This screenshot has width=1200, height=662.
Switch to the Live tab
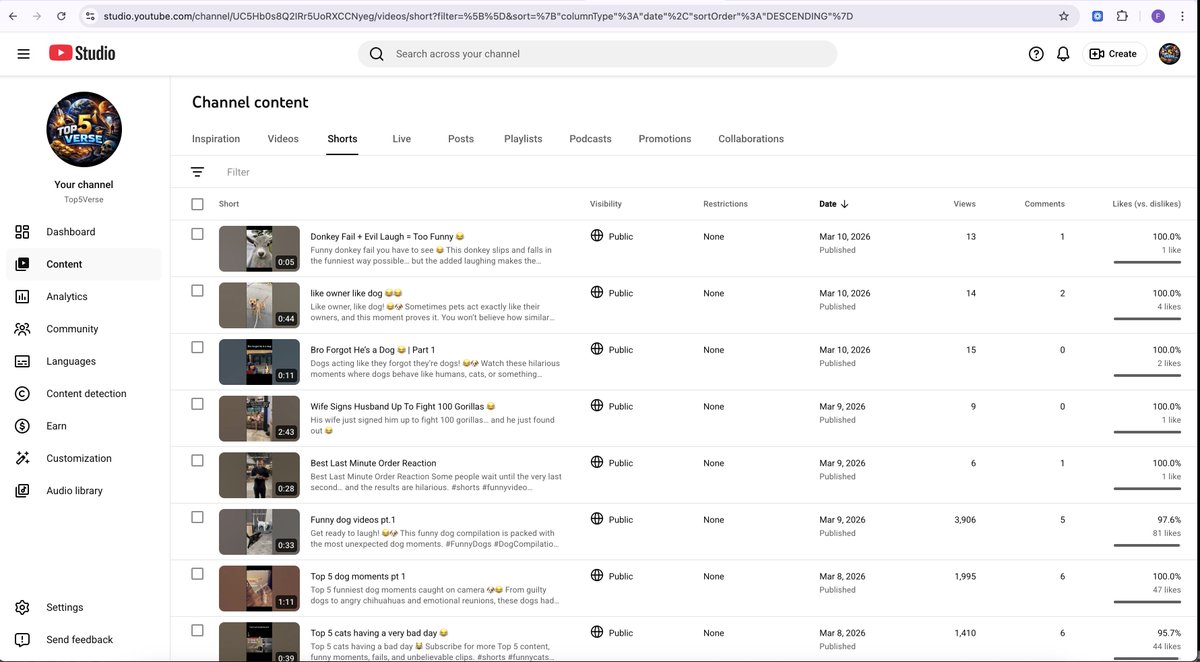402,139
